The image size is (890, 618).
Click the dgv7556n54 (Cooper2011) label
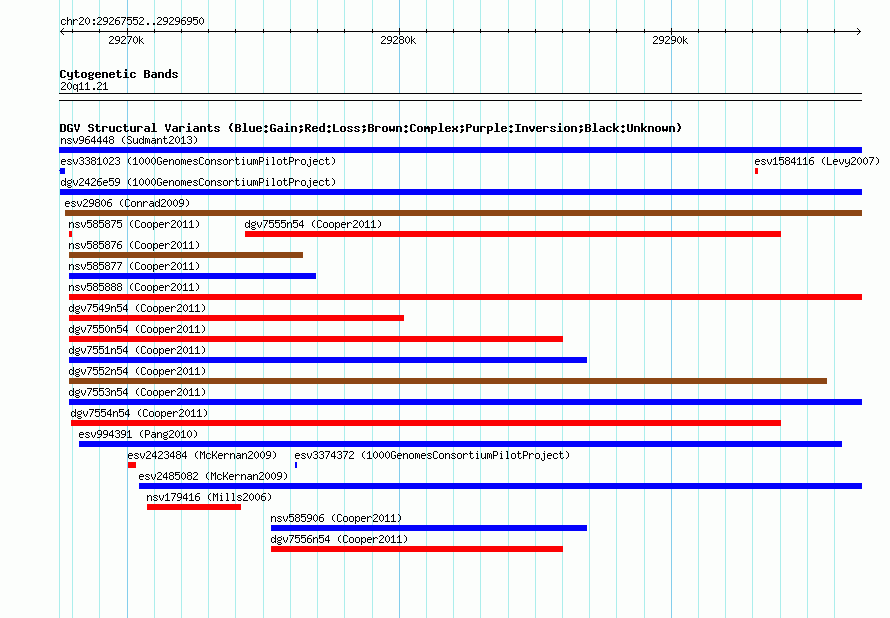339,539
